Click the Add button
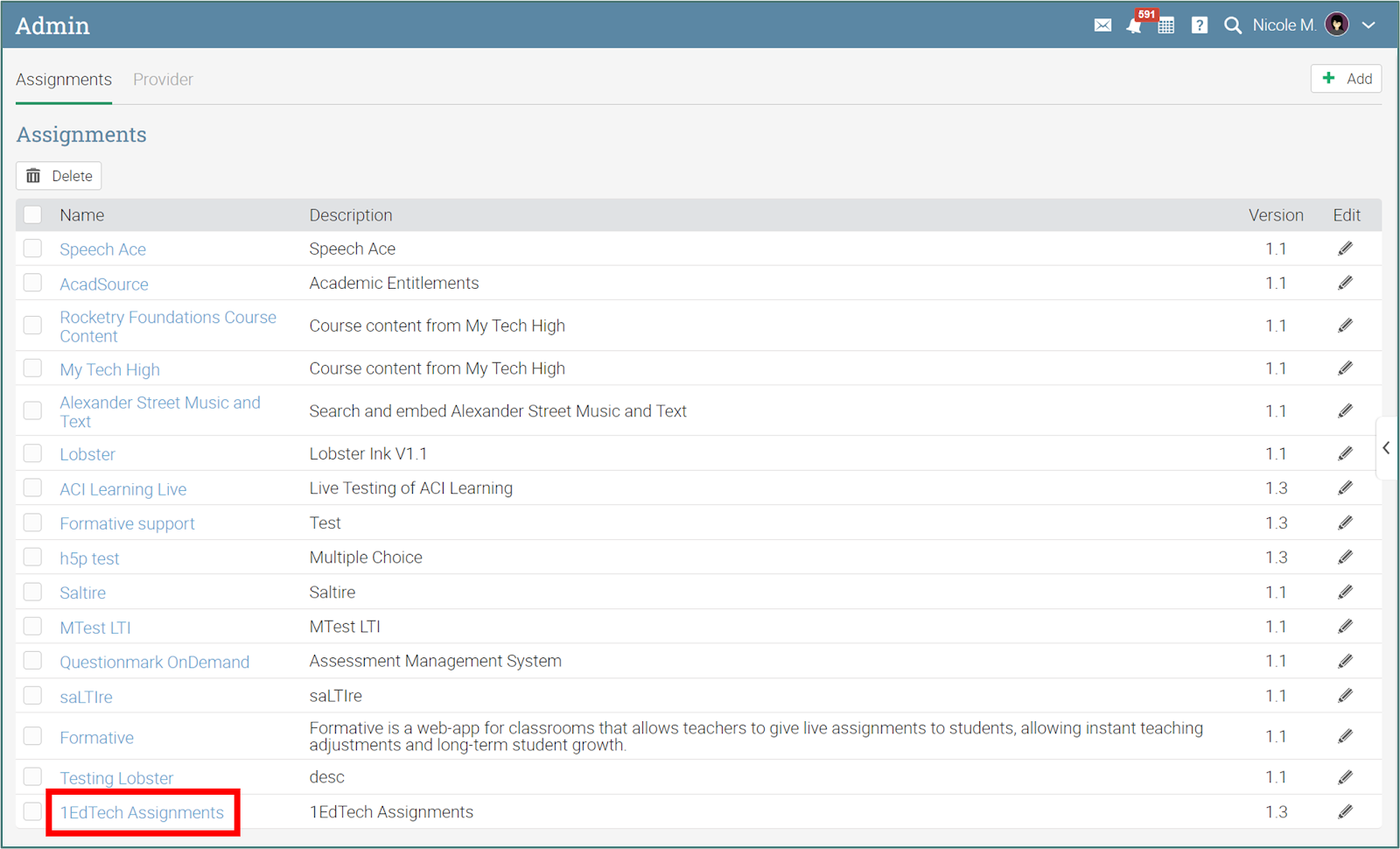Image resolution: width=1400 pixels, height=849 pixels. coord(1346,79)
